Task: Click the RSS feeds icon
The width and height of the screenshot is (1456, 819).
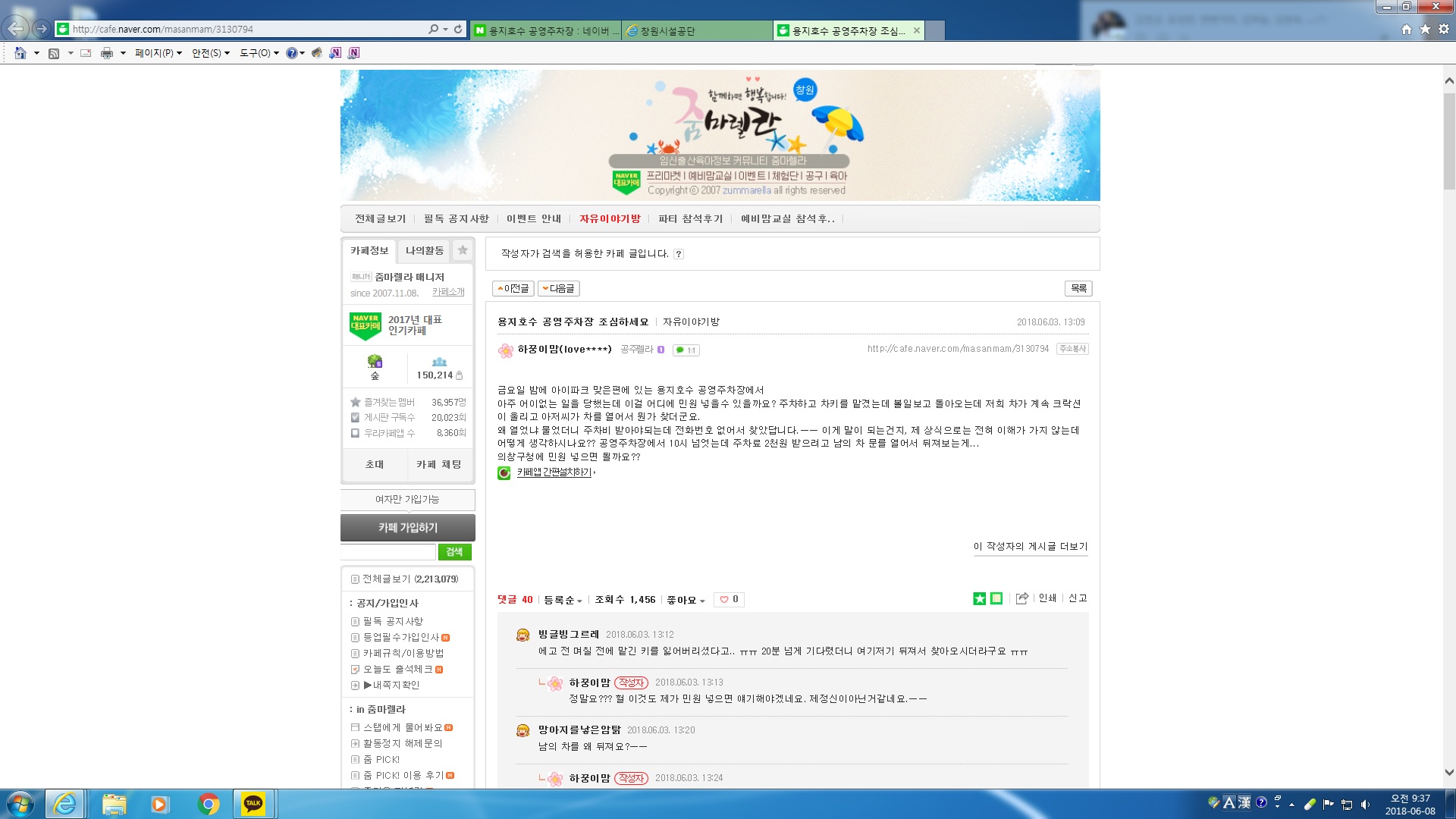Action: (54, 53)
